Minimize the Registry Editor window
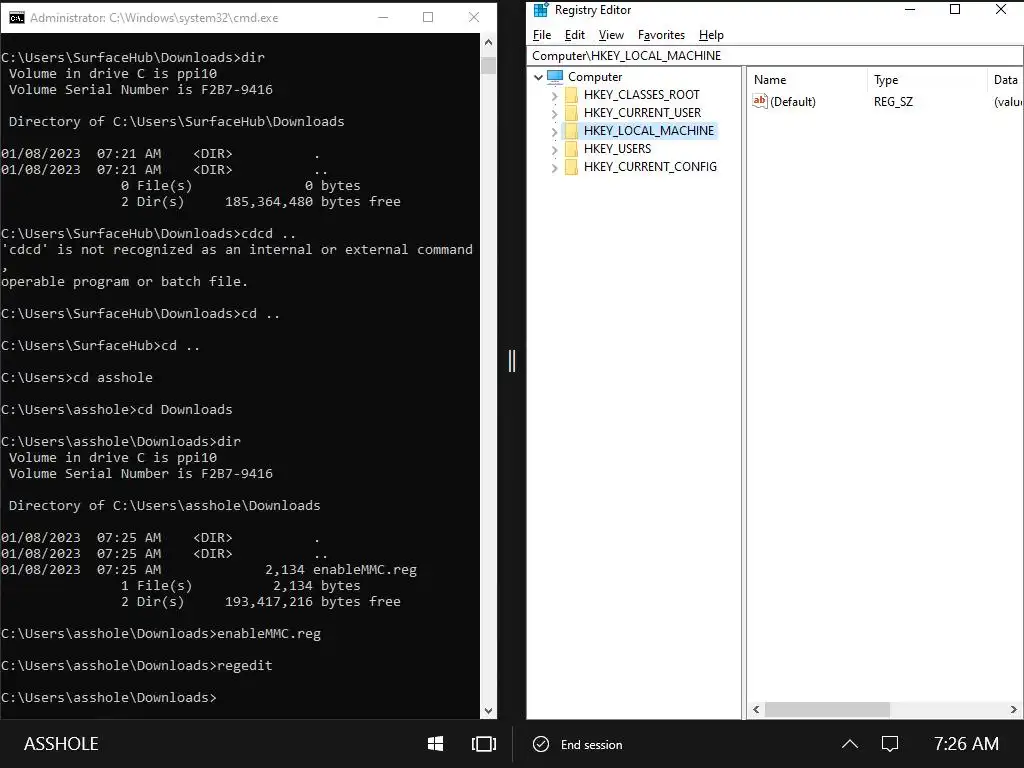Viewport: 1024px width, 768px height. coord(910,9)
